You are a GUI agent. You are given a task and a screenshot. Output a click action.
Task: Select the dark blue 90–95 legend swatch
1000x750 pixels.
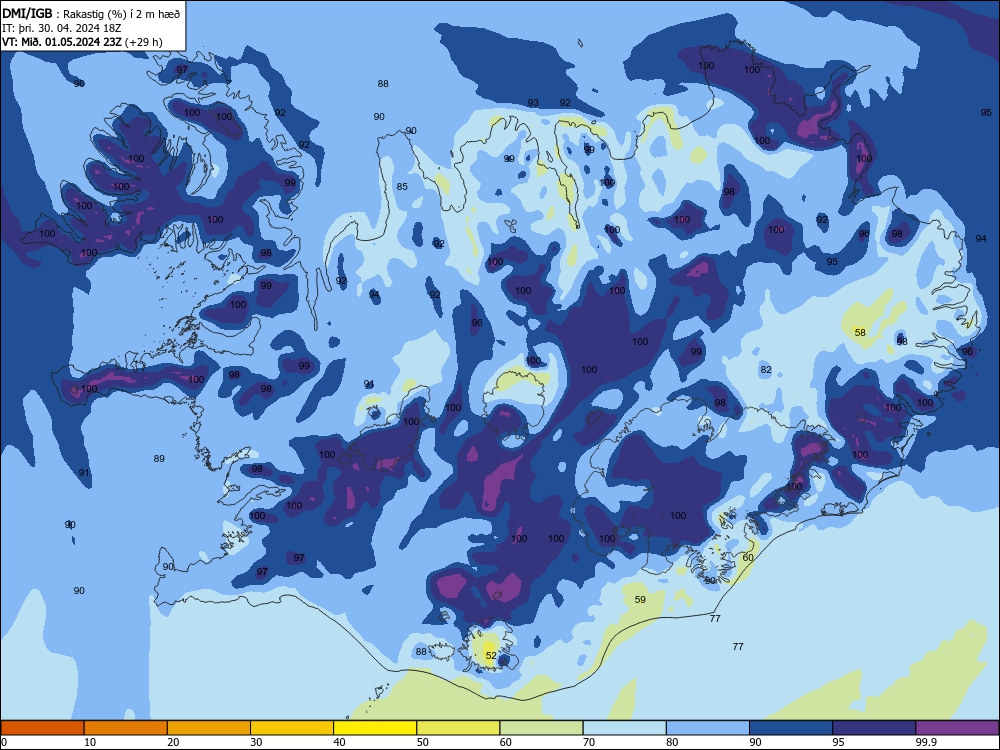(791, 728)
